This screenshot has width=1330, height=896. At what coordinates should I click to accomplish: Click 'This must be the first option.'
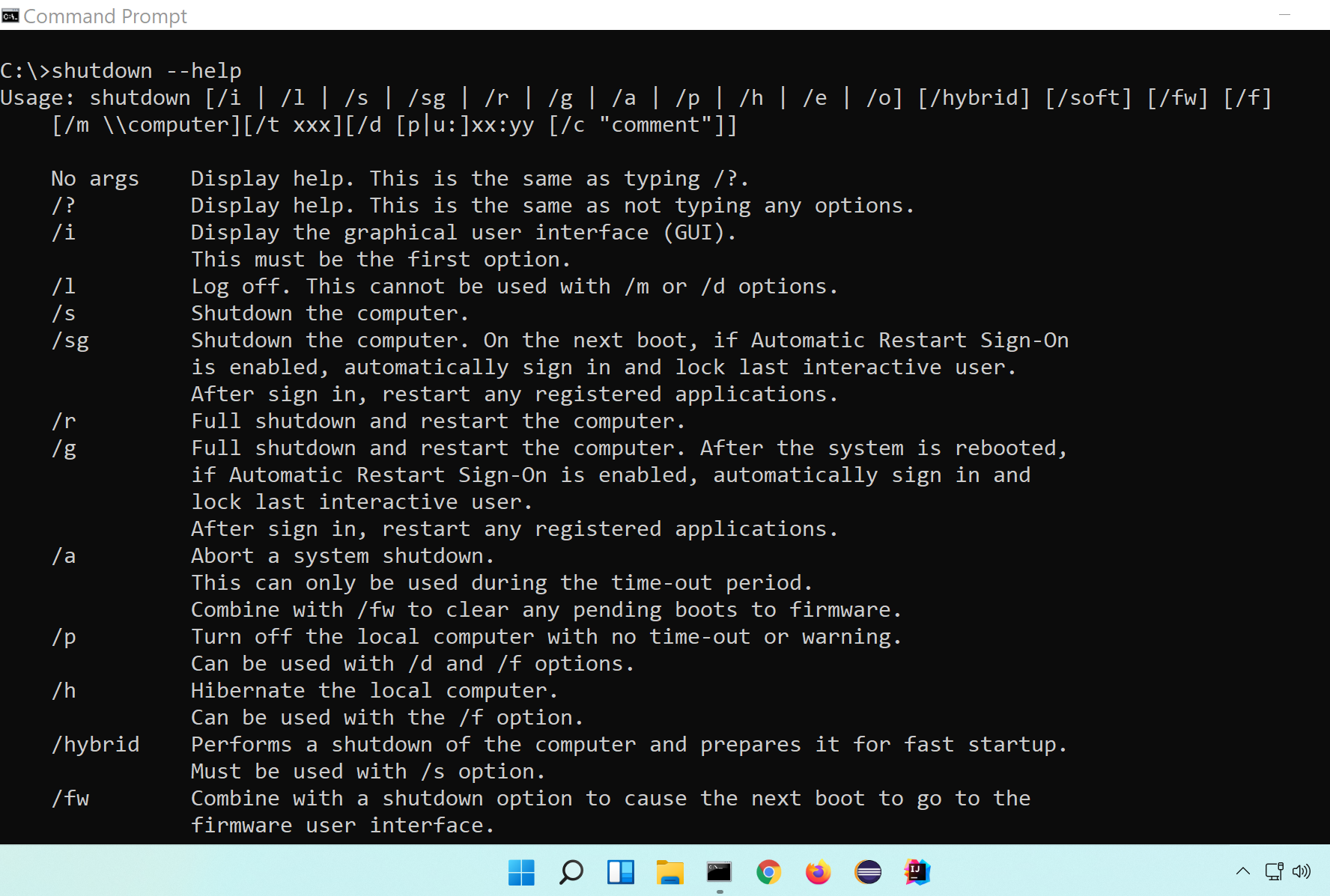point(380,259)
